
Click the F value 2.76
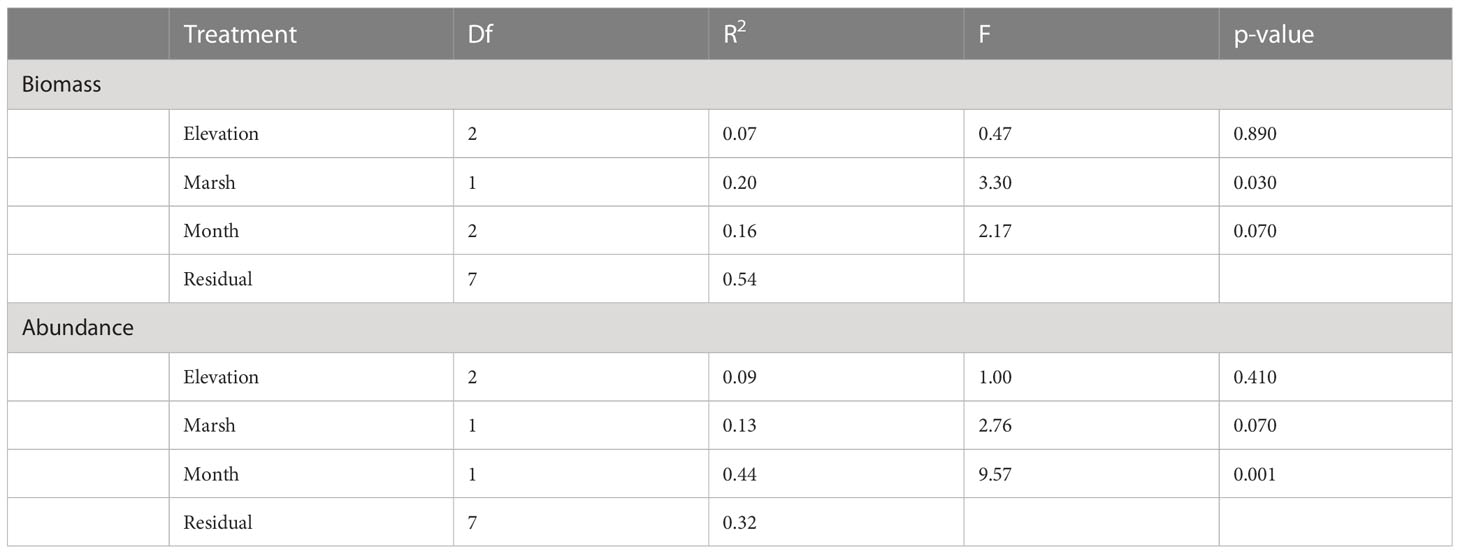(x=994, y=425)
